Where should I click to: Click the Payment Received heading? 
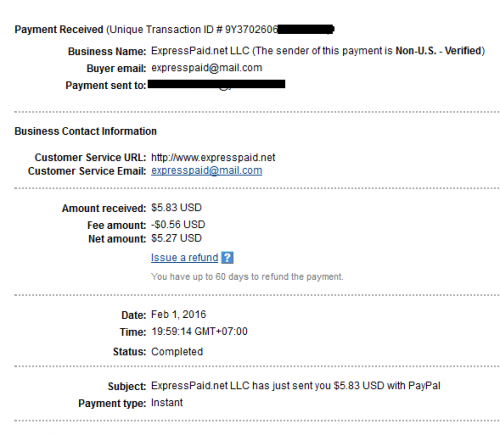pyautogui.click(x=59, y=30)
